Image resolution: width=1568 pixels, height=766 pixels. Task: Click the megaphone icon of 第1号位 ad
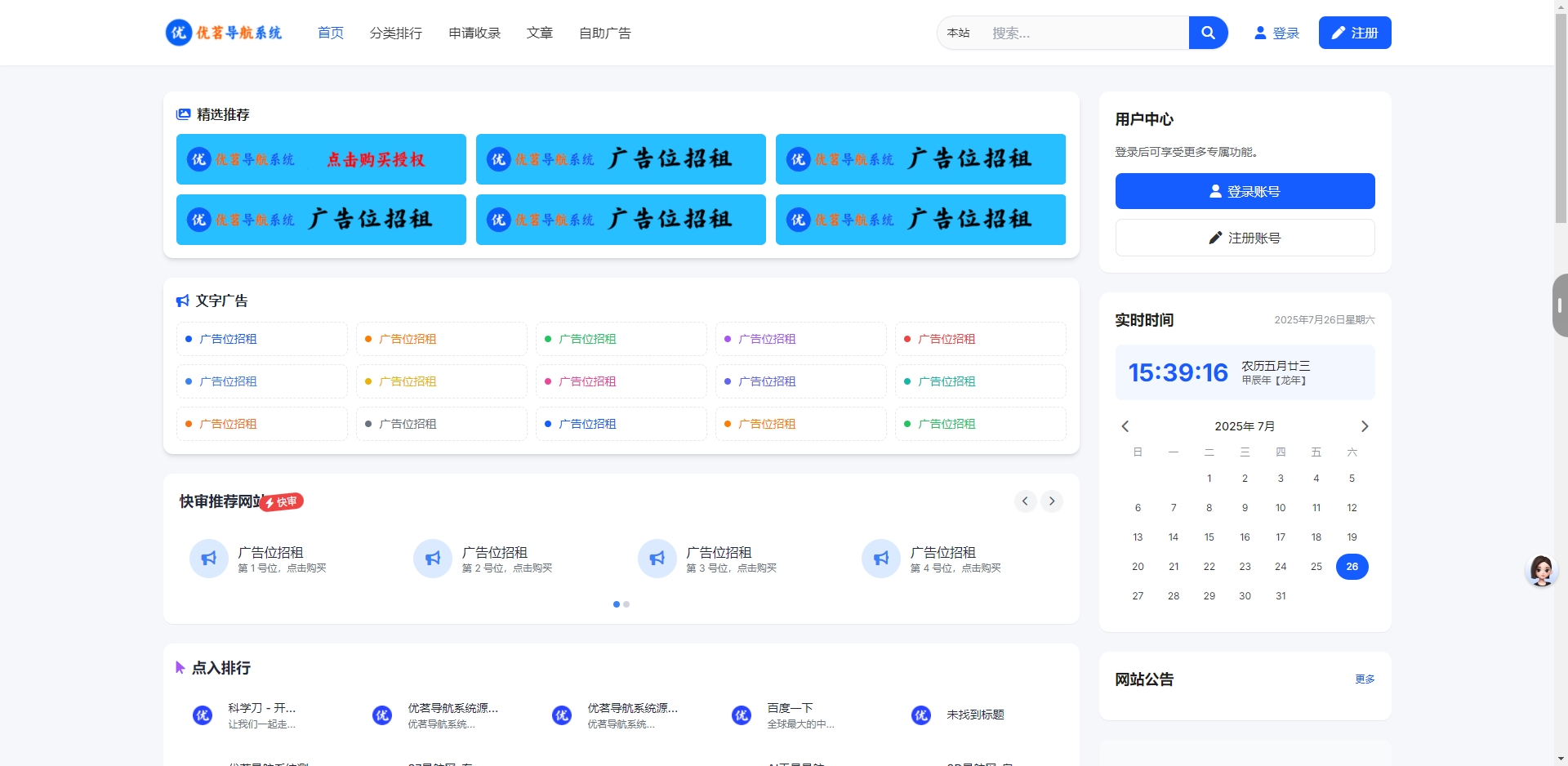(208, 558)
